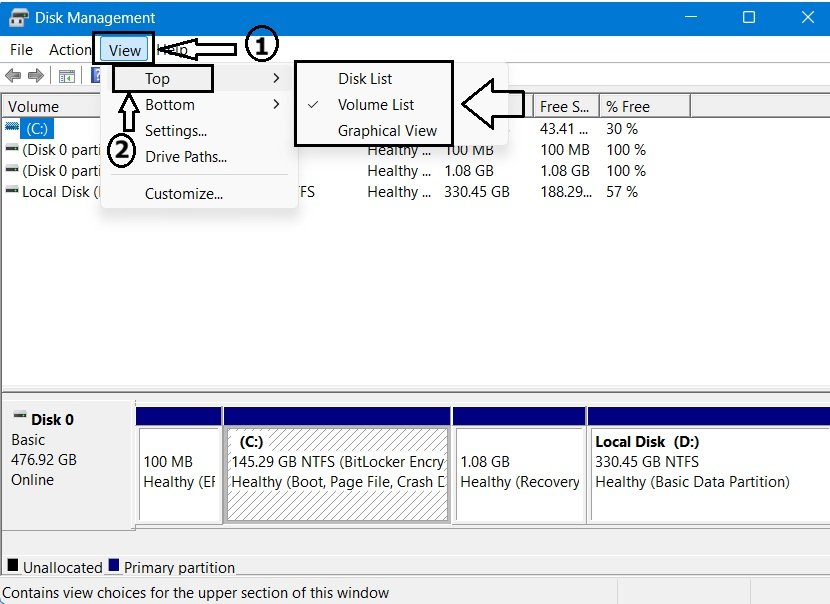Click the View menu
The height and width of the screenshot is (604, 830).
[124, 50]
